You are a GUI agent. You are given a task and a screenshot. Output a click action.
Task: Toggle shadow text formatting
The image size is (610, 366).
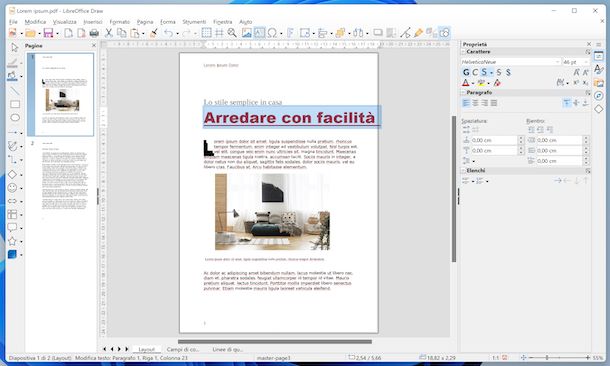(508, 72)
